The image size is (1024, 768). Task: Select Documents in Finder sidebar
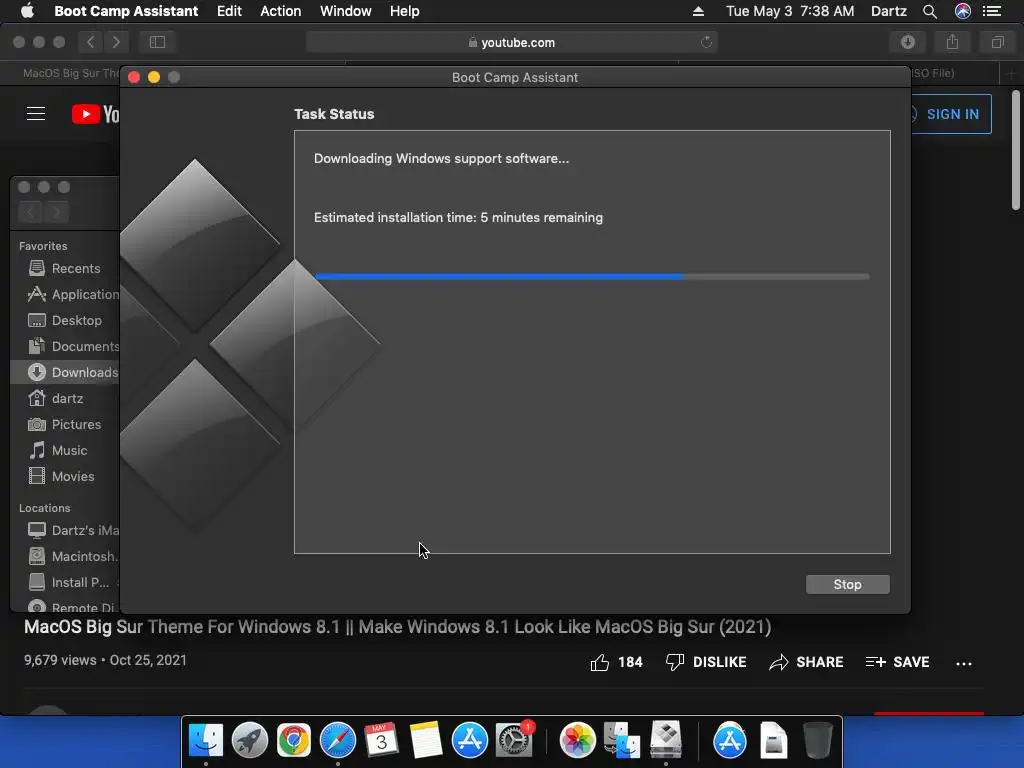coord(66,347)
